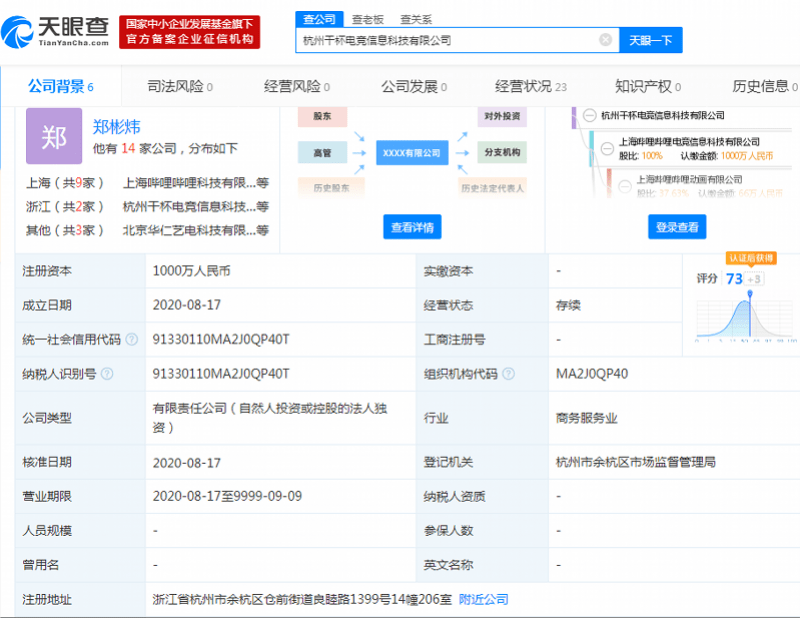The image size is (800, 618).
Task: Open the 历史信息 tab
Action: pyautogui.click(x=765, y=86)
